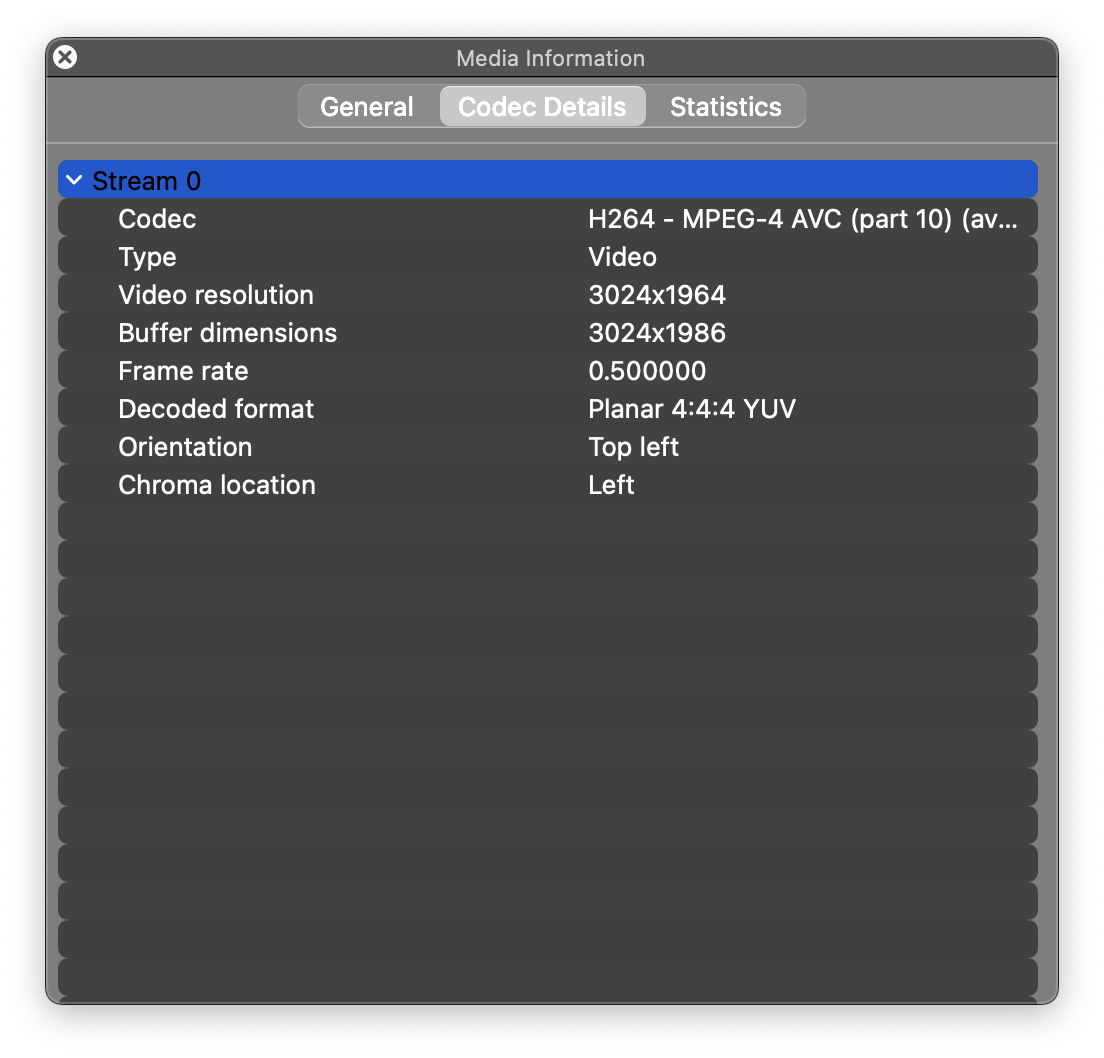
Task: Close the Media Information window
Action: 64,57
